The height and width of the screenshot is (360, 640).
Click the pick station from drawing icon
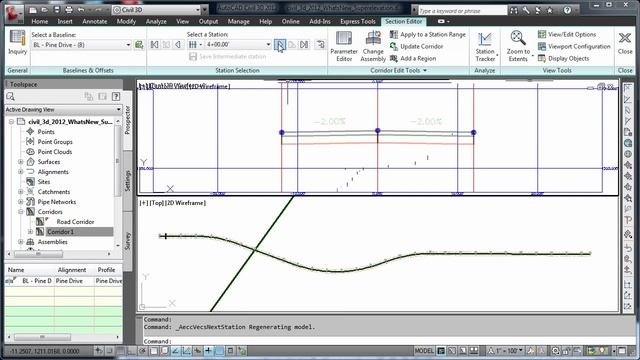321,44
